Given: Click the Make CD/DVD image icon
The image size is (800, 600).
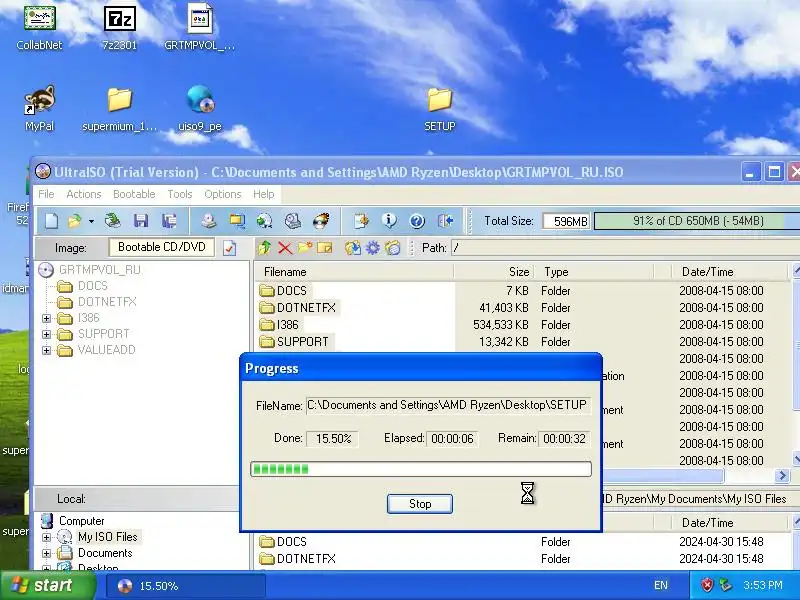Looking at the screenshot, I should coord(209,221).
